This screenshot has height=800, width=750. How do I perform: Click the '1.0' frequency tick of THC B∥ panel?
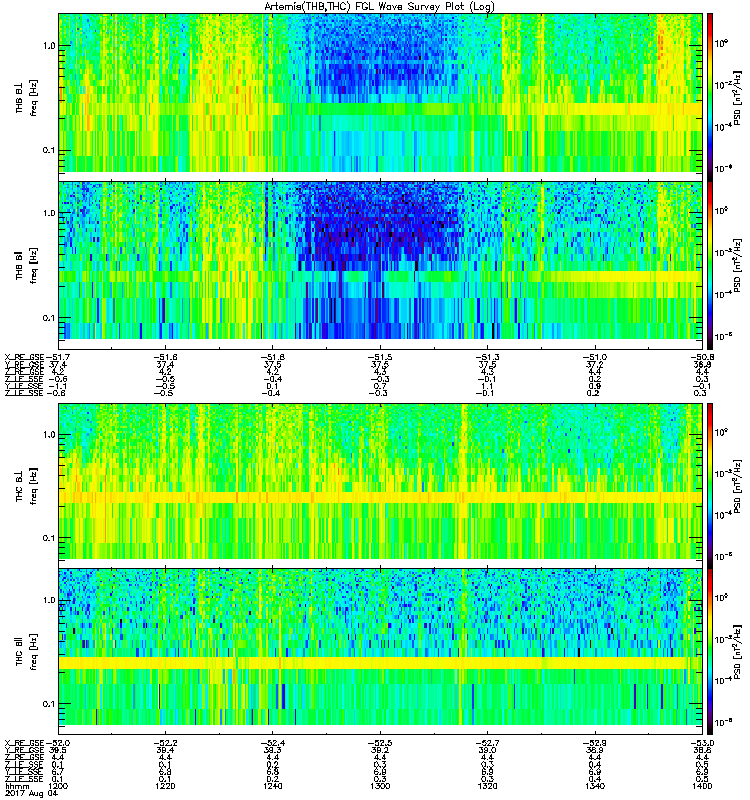[49, 600]
